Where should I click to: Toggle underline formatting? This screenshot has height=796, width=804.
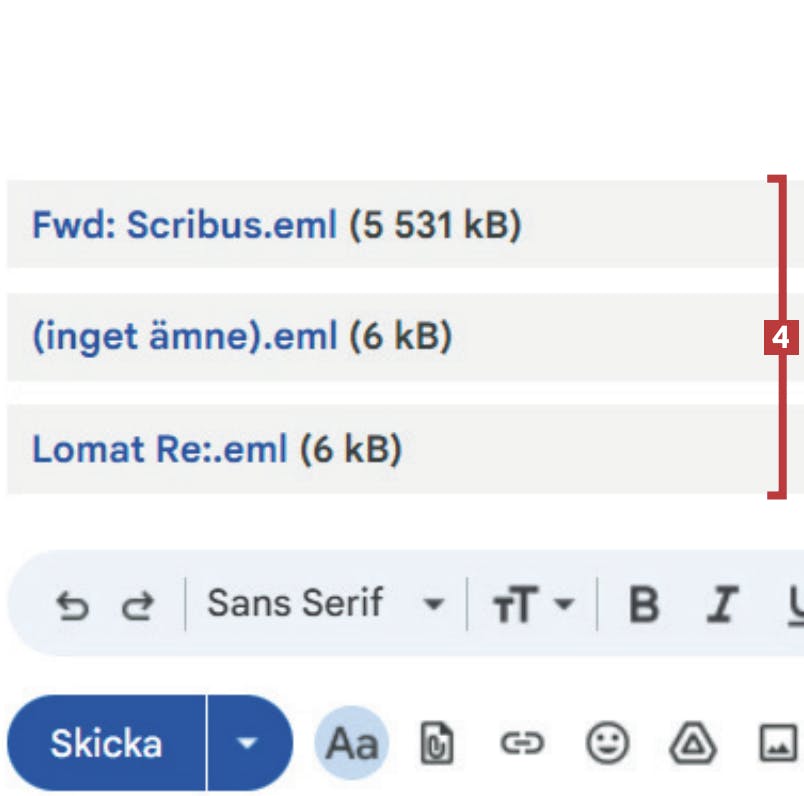pyautogui.click(x=796, y=604)
